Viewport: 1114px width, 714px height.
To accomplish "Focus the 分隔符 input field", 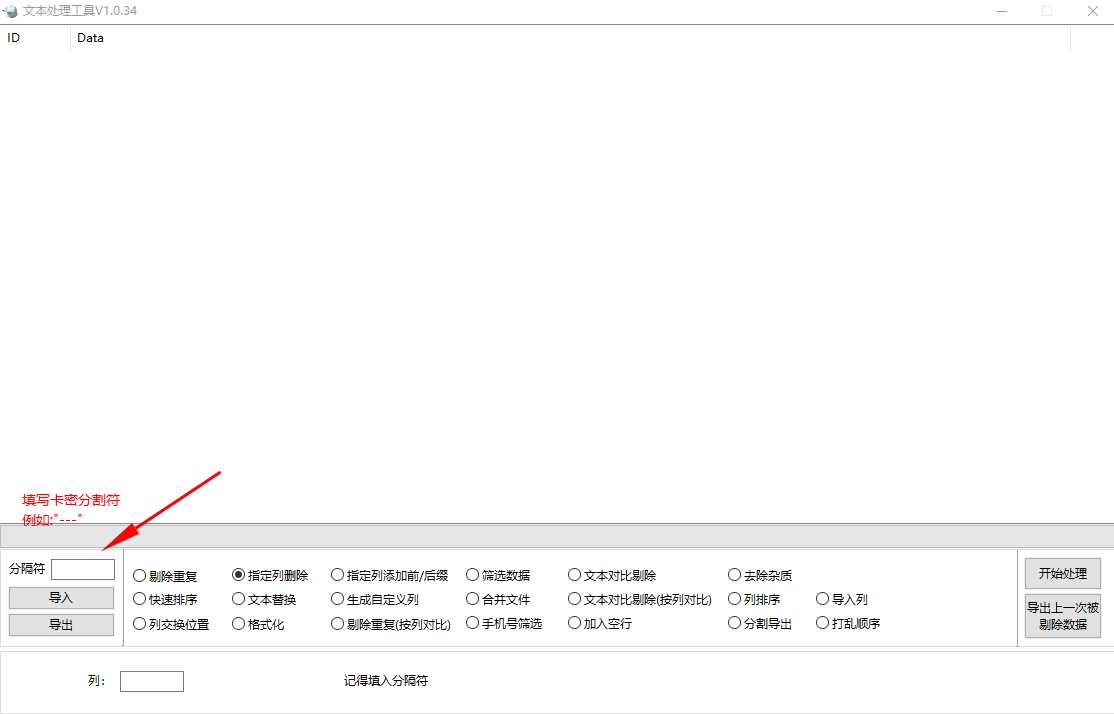I will (83, 569).
